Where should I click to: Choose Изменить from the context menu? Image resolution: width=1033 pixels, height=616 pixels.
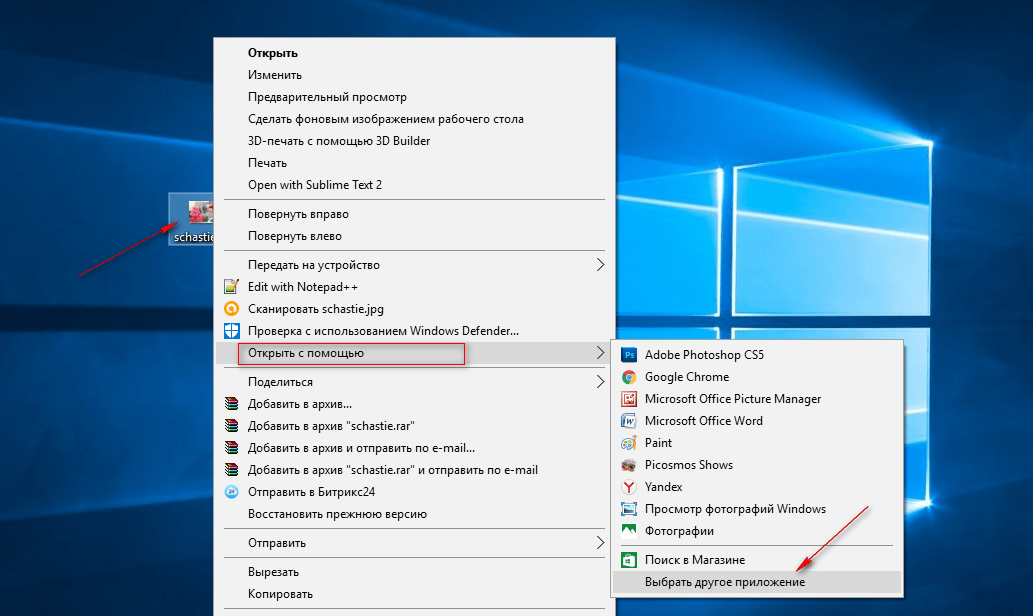point(275,75)
